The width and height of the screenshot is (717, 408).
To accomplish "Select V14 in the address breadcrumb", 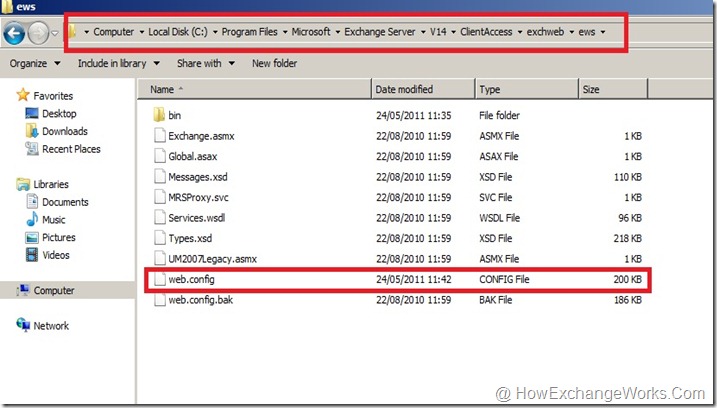I will click(438, 32).
